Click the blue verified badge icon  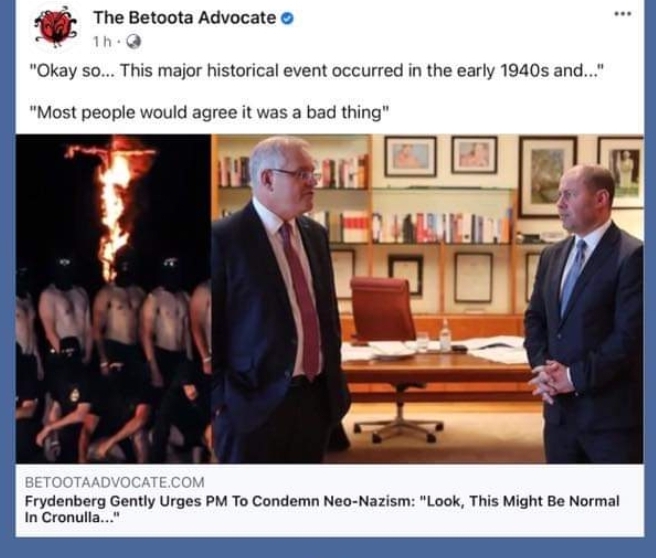click(x=287, y=18)
